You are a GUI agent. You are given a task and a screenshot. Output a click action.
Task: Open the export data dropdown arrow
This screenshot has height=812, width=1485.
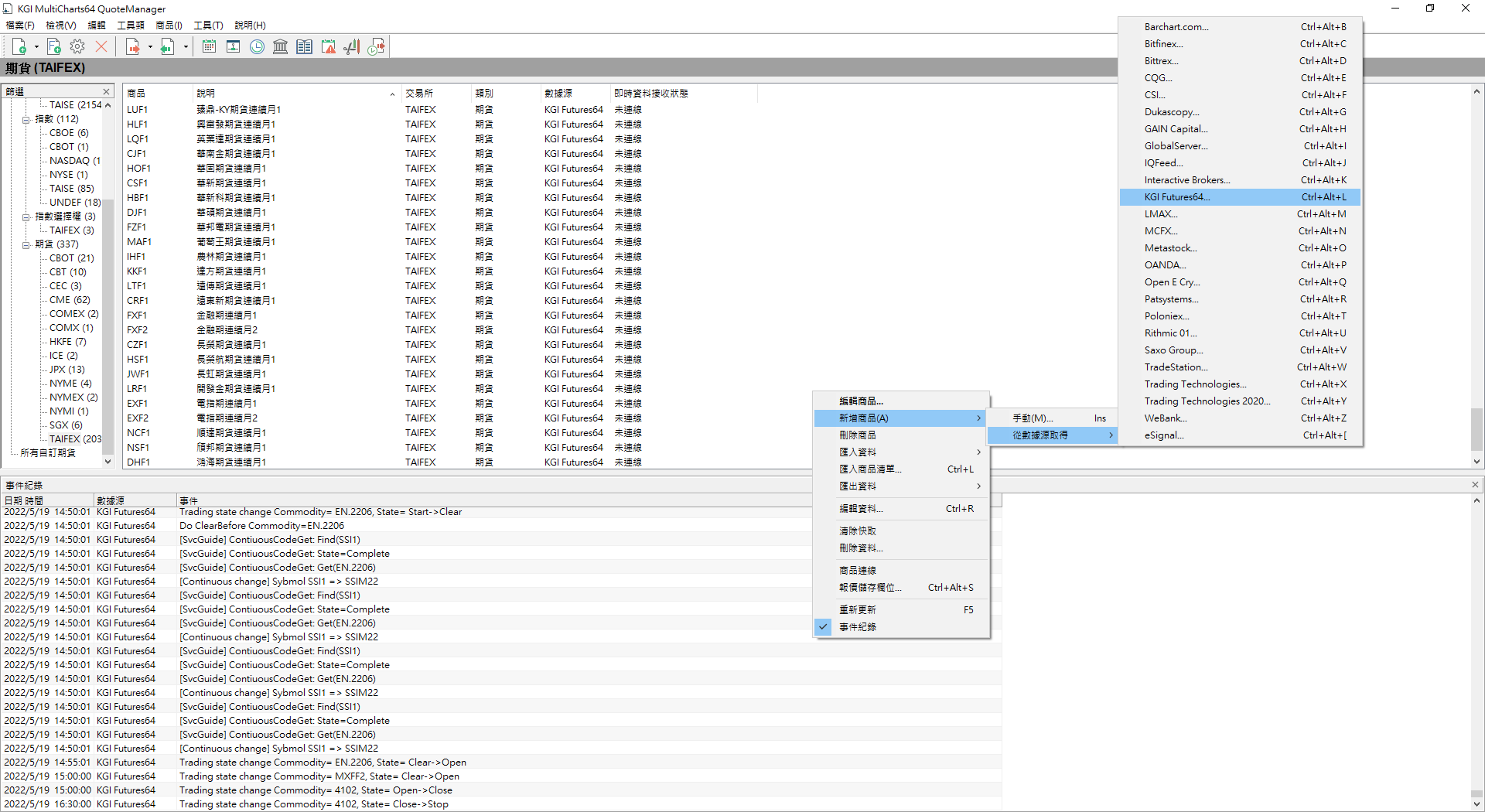coord(186,46)
